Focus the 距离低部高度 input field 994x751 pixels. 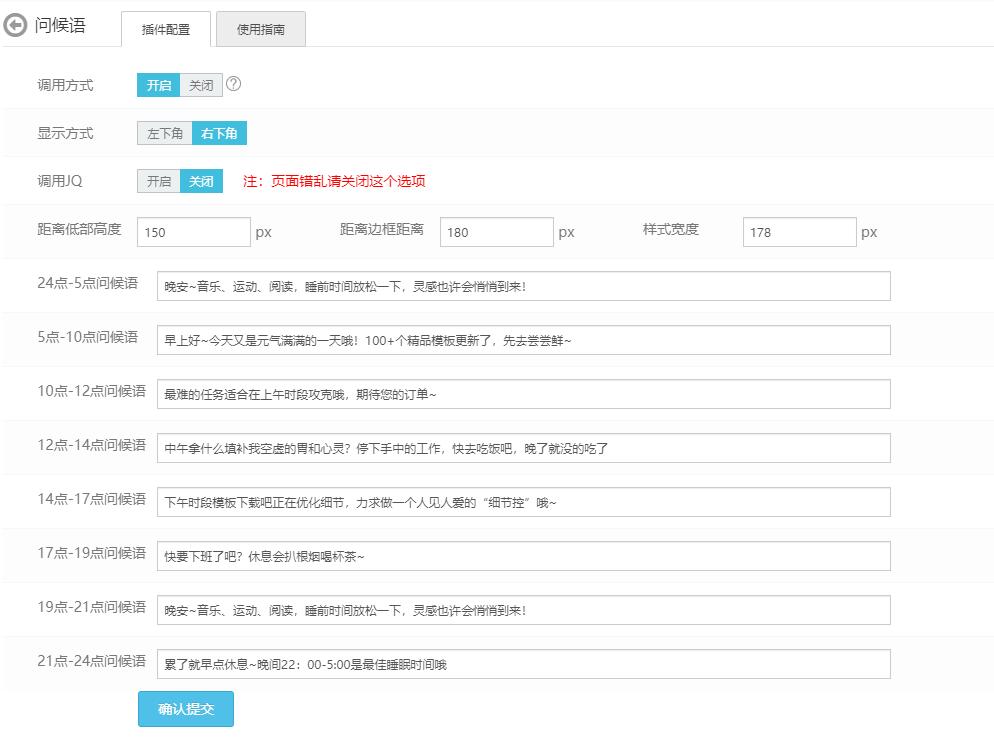click(193, 232)
